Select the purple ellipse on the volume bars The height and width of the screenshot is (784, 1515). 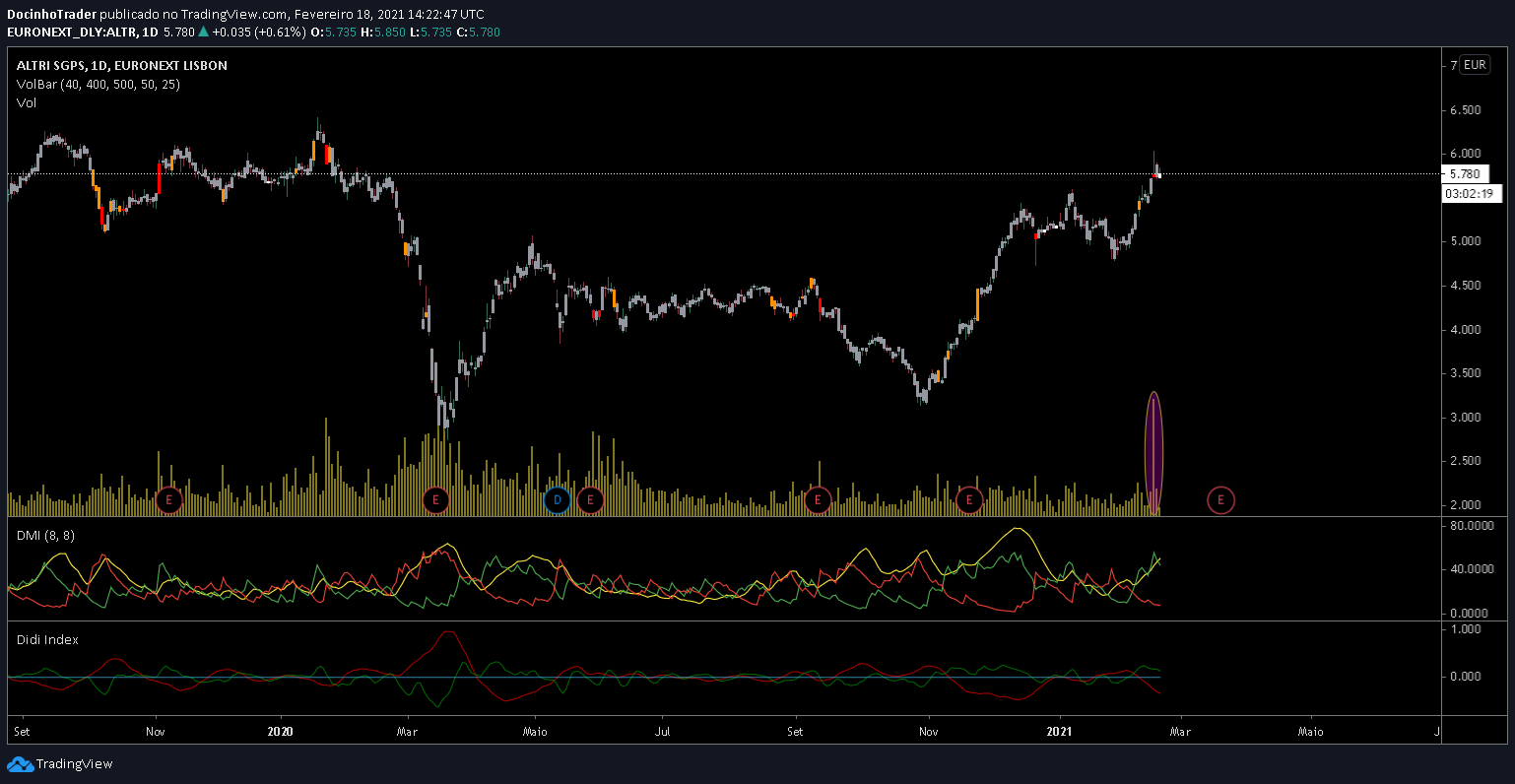coord(1153,452)
